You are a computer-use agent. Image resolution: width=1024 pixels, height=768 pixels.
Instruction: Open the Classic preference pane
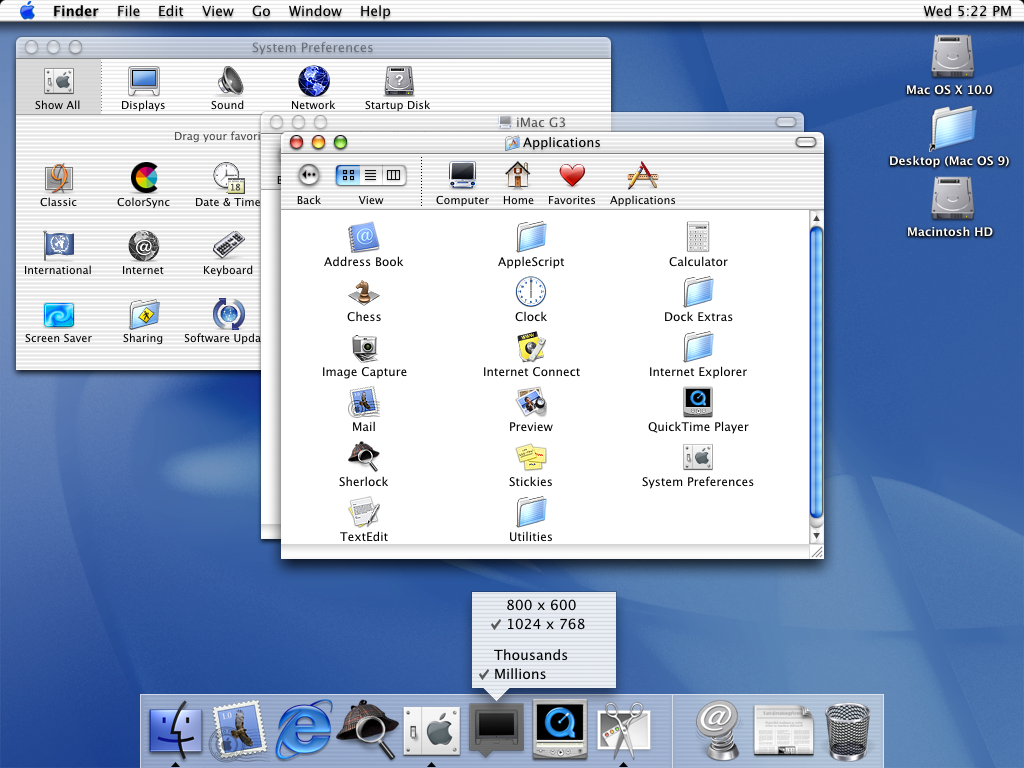[58, 178]
